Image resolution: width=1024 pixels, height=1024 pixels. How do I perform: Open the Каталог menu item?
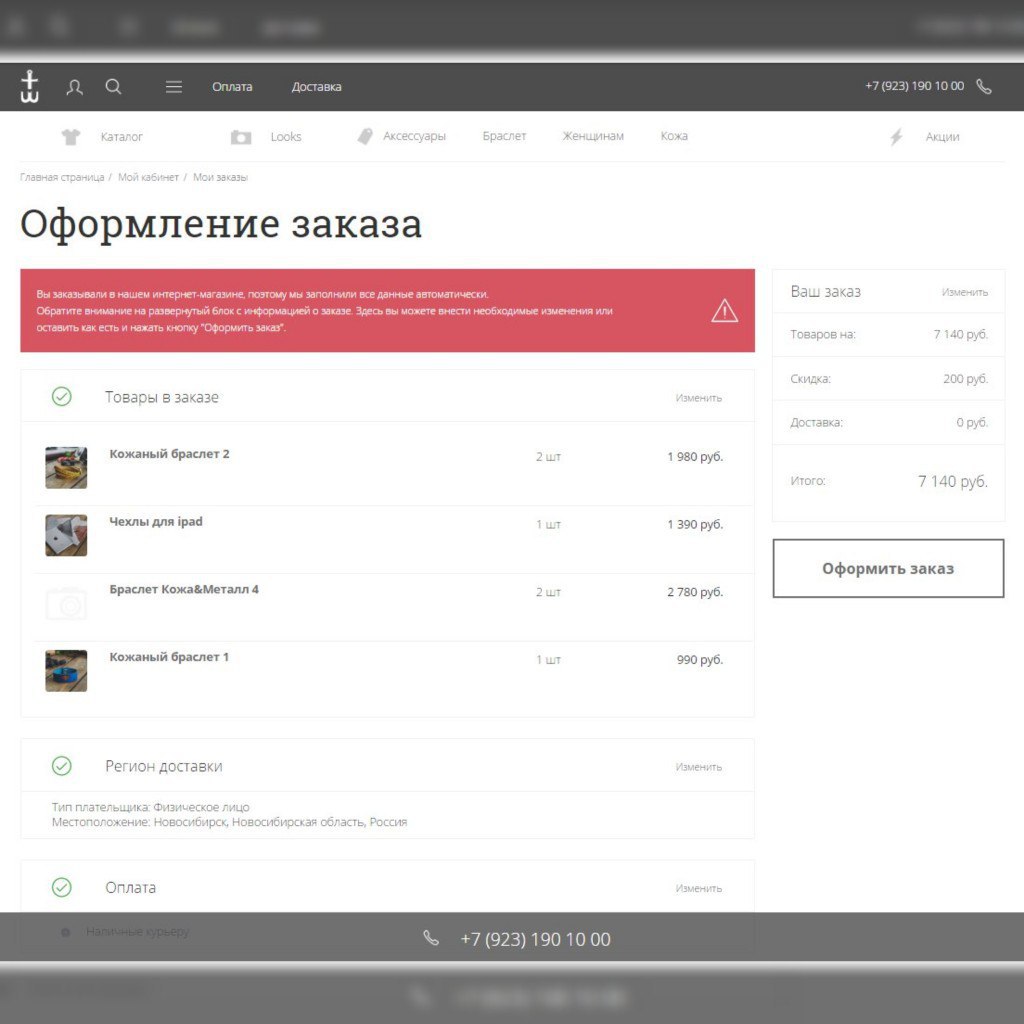coord(121,137)
